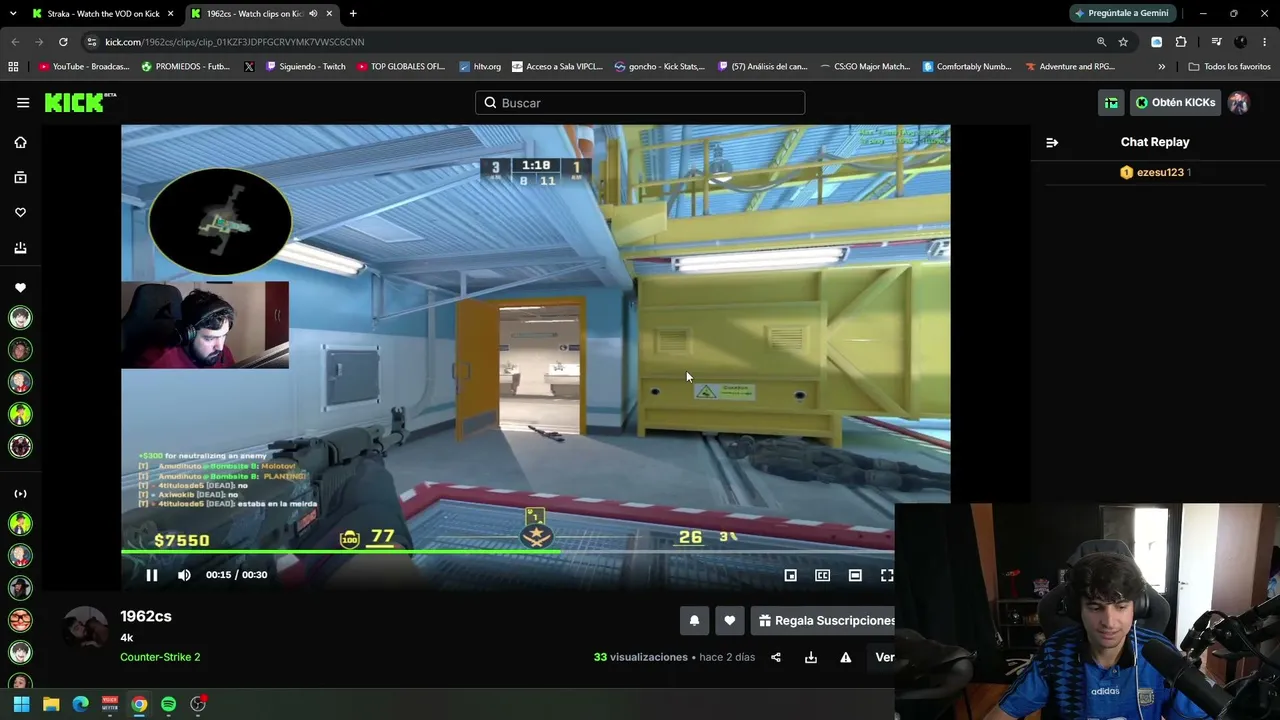Mute the 1962cs browser tab audio
Screen dimensions: 1280x720
click(x=313, y=14)
